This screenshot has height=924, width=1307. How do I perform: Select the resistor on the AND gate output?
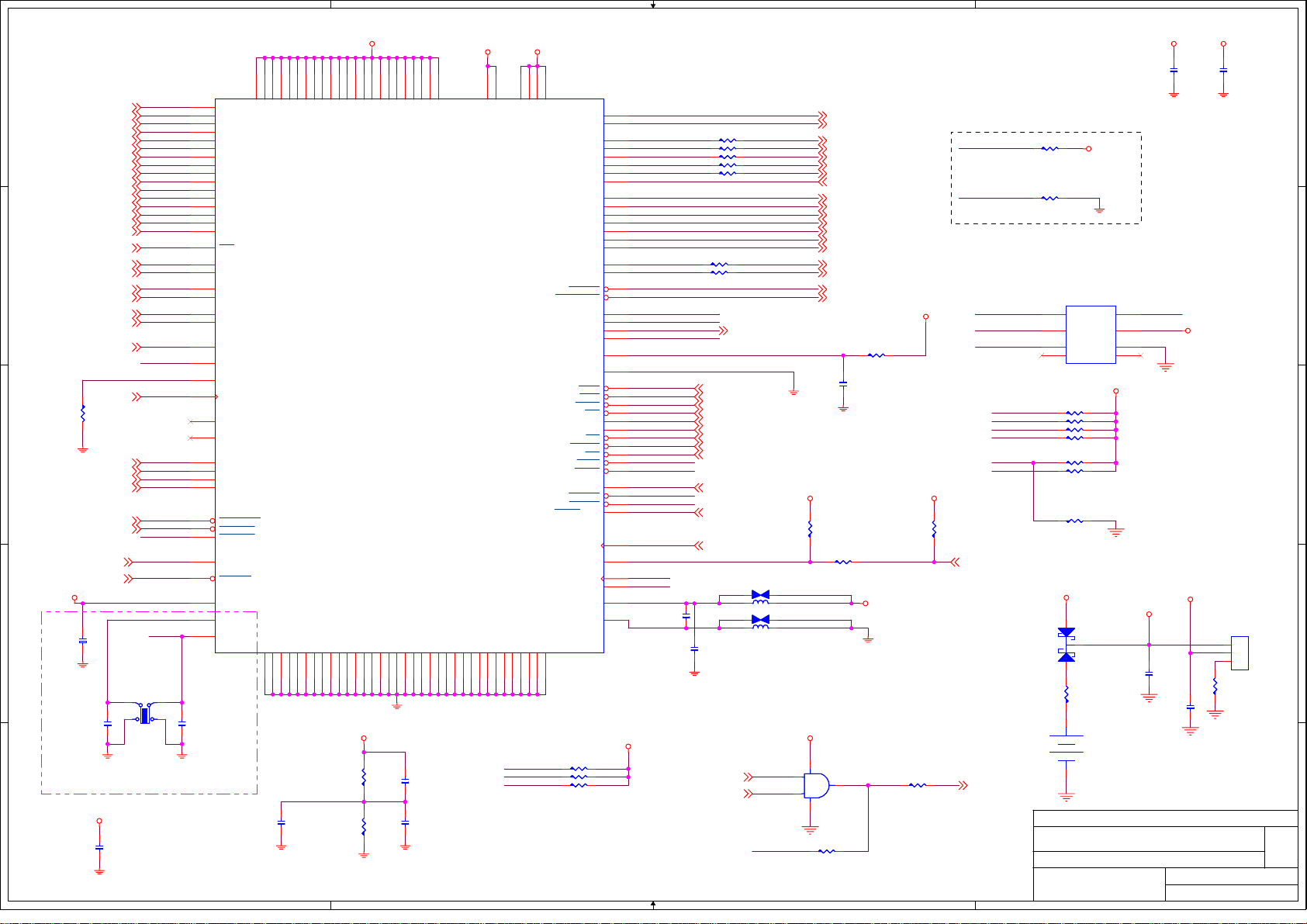(918, 785)
